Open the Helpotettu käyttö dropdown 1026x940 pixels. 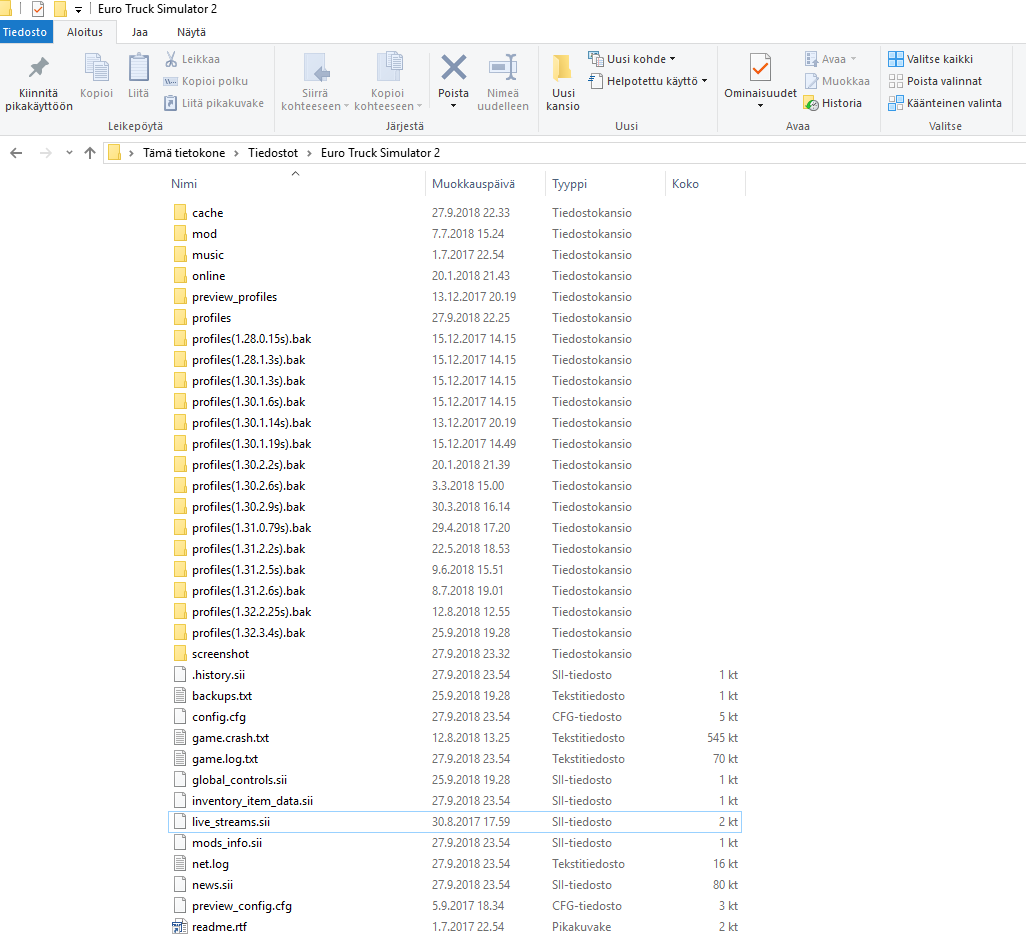click(x=648, y=81)
